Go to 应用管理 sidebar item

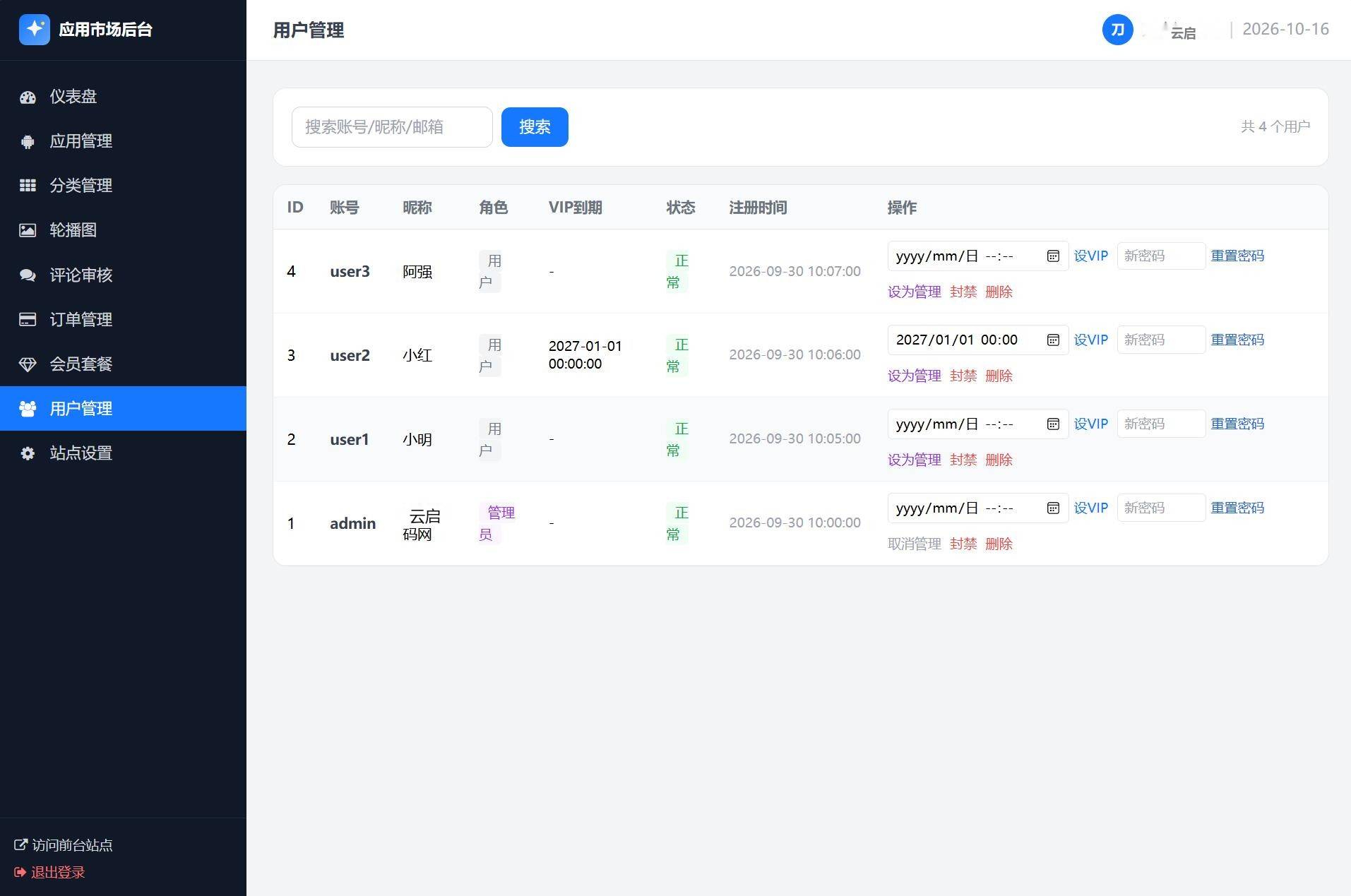tap(123, 141)
